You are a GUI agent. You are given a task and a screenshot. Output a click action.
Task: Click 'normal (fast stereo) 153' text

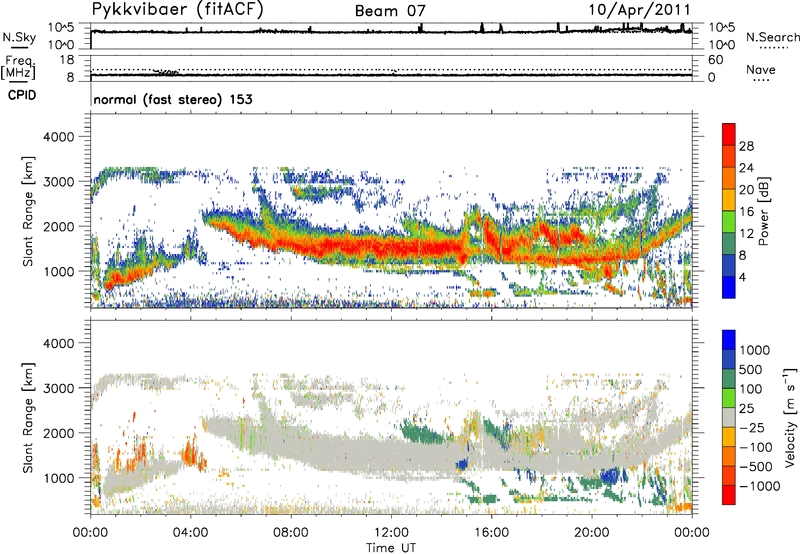pyautogui.click(x=173, y=99)
